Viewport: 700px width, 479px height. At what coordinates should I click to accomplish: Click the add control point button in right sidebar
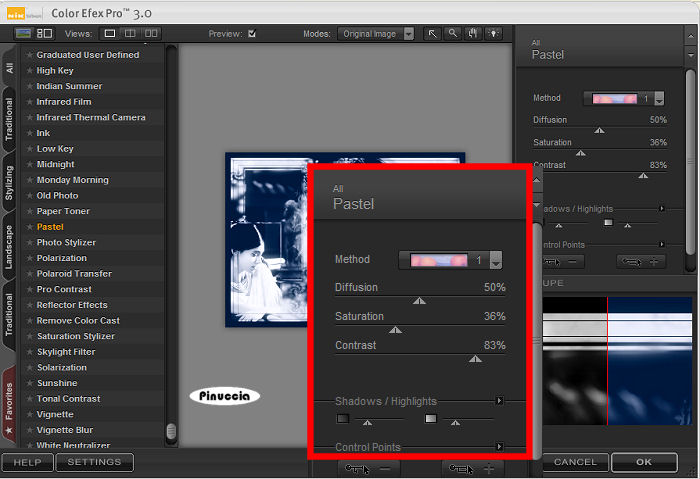[x=641, y=262]
